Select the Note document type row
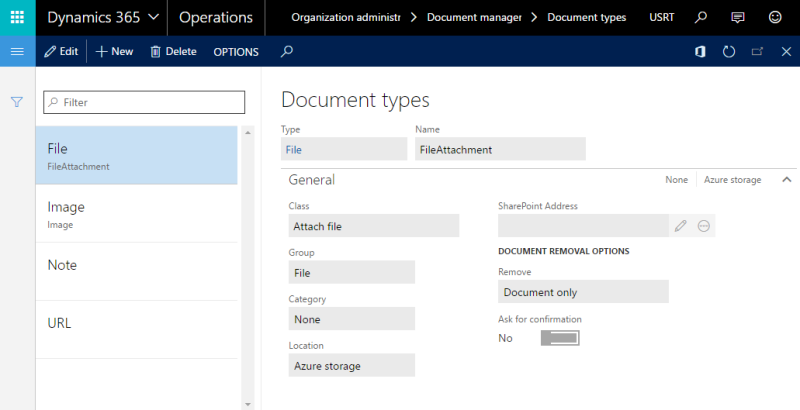800x410 pixels. tap(136, 272)
